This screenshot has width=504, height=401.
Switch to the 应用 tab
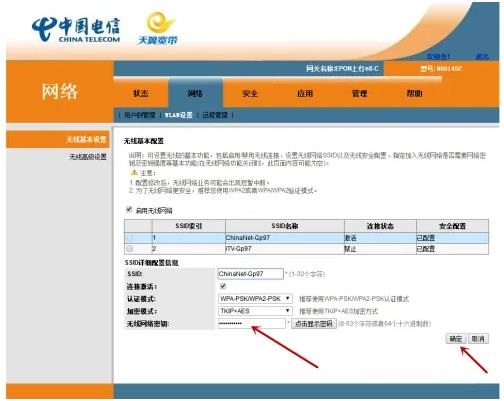pyautogui.click(x=305, y=93)
